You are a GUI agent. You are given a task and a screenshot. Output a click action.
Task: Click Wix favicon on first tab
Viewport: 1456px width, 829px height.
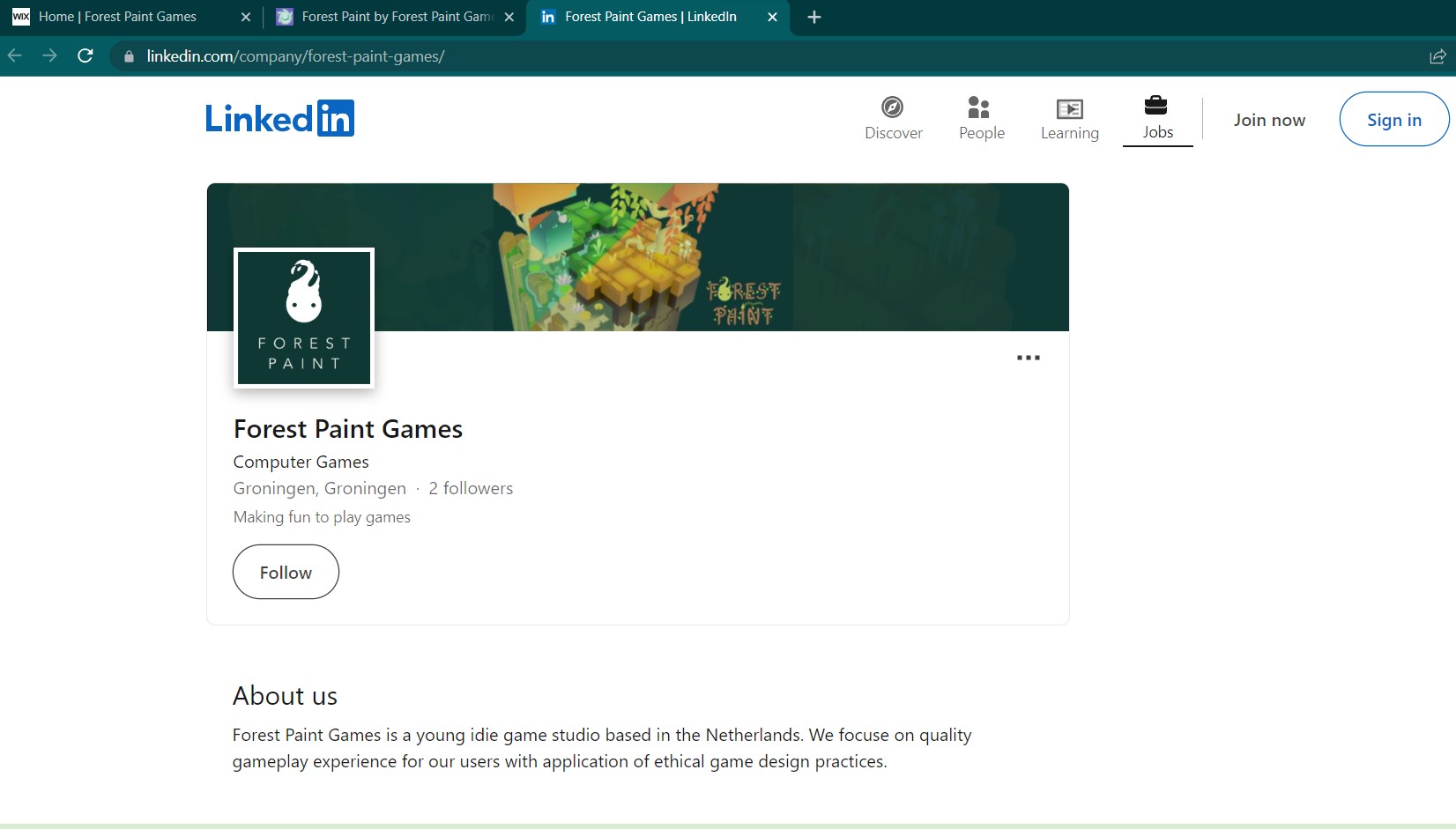click(21, 17)
